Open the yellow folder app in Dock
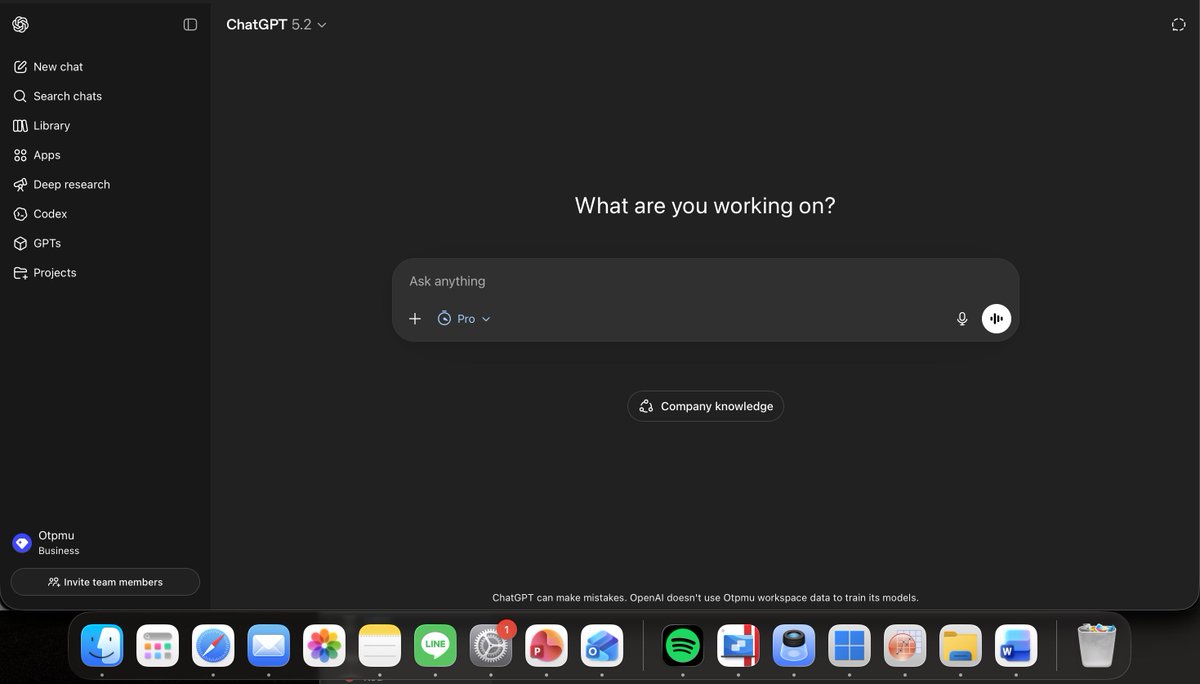Image resolution: width=1200 pixels, height=684 pixels. coord(961,646)
